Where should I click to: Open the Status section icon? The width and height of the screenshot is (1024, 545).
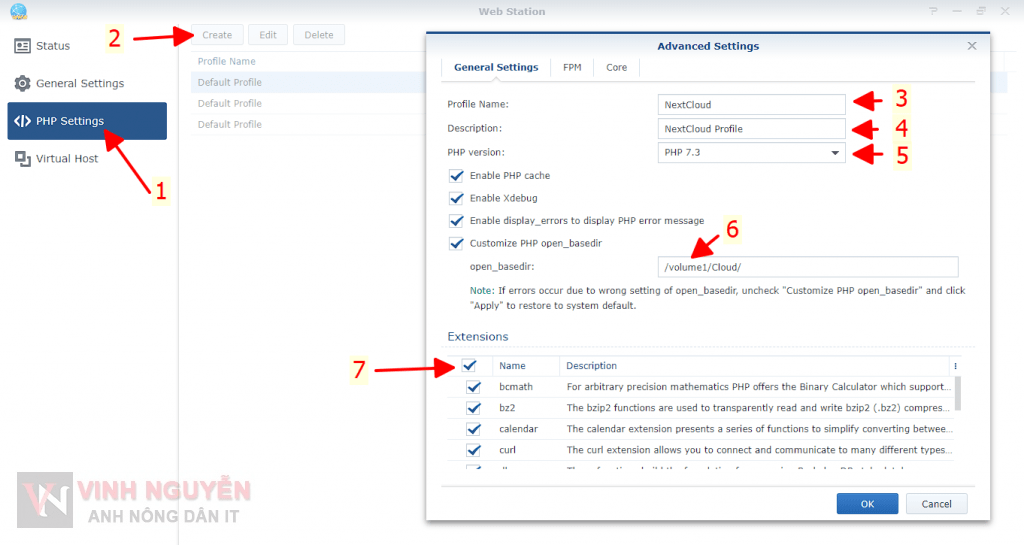22,46
